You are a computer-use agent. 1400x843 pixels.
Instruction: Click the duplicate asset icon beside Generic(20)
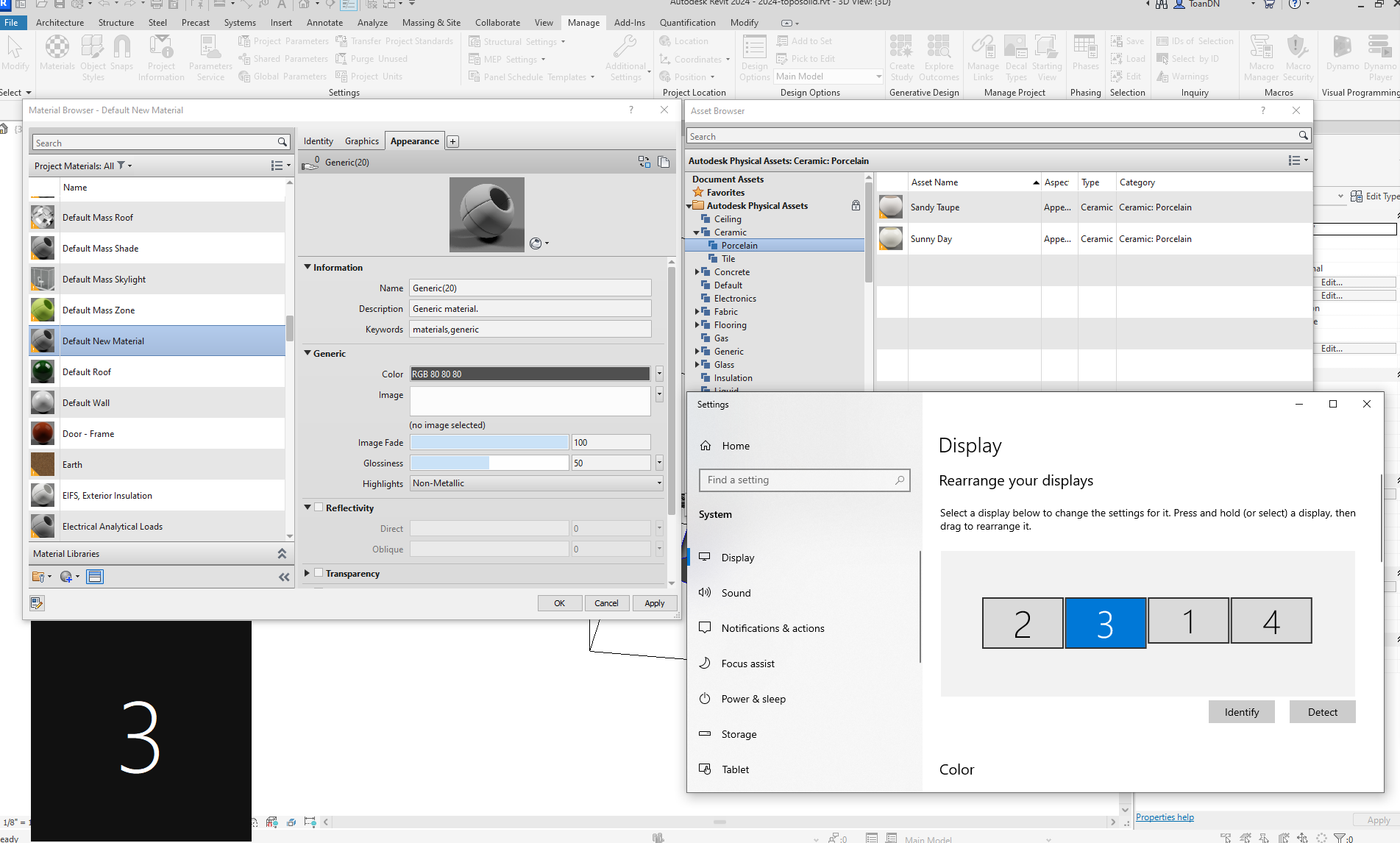tap(664, 162)
